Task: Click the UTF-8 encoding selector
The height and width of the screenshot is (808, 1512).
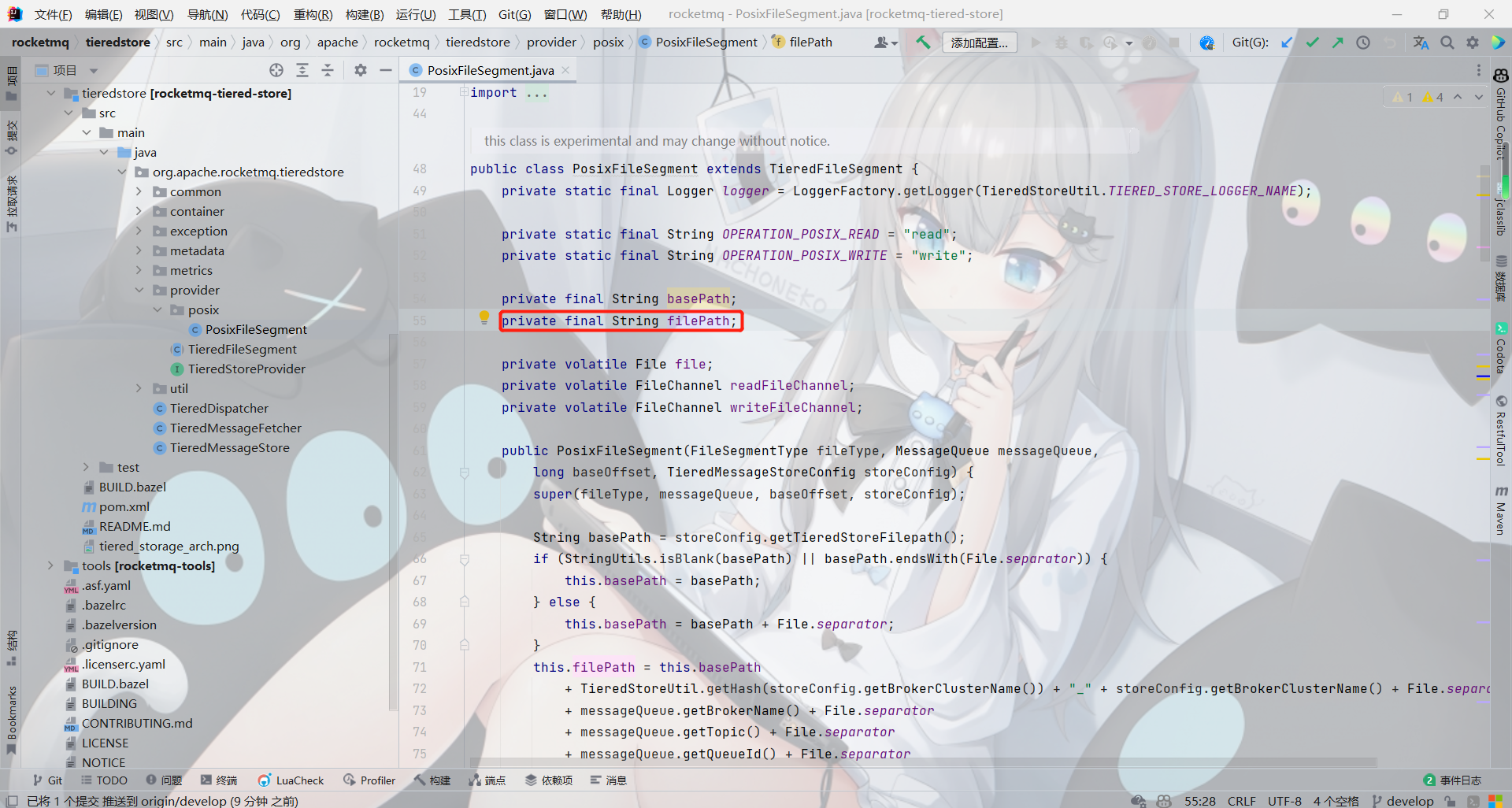Action: pos(1284,800)
